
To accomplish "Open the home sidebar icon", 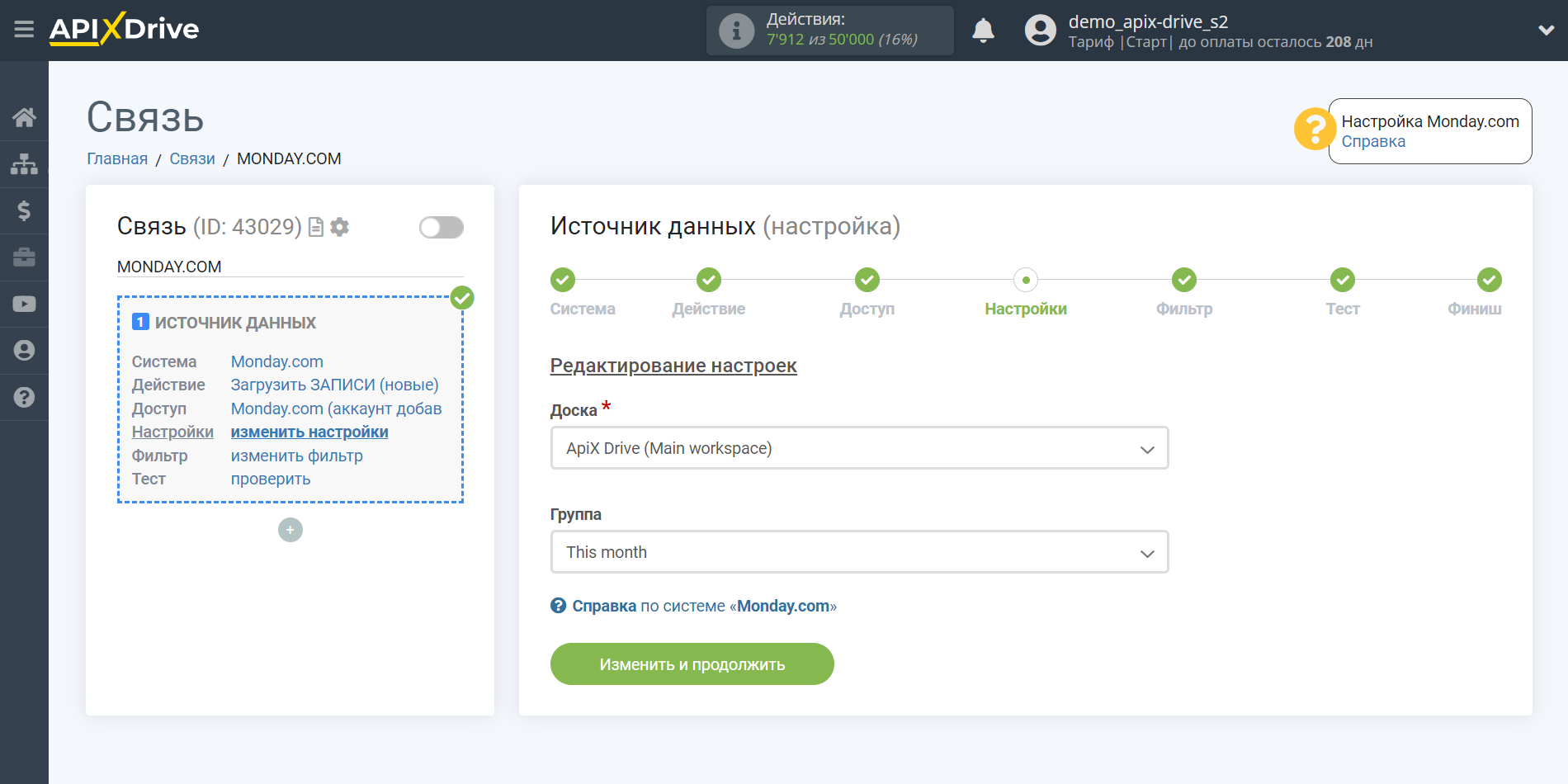I will [24, 117].
